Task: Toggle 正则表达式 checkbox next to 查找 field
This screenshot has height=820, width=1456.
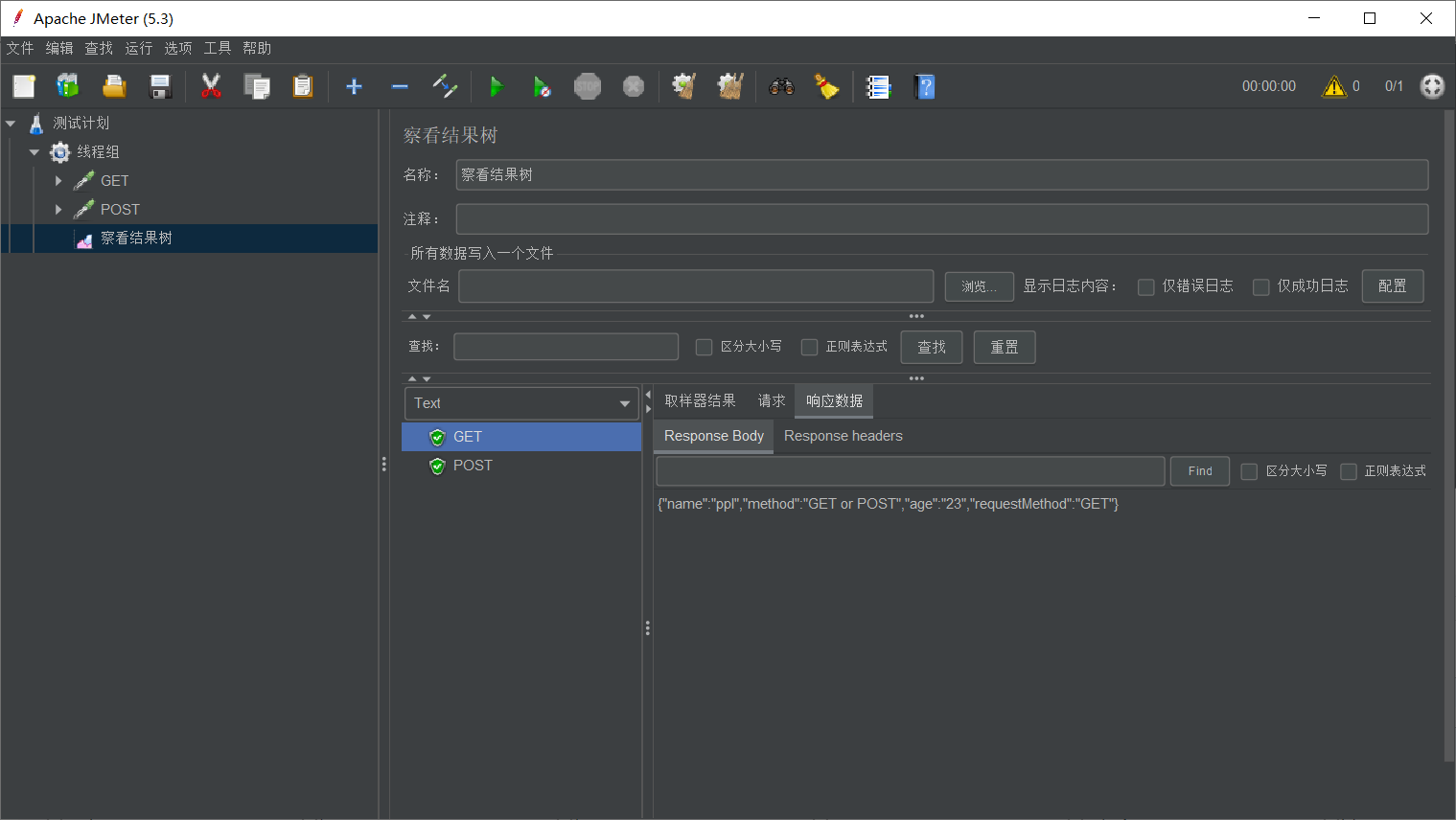Action: pyautogui.click(x=809, y=347)
